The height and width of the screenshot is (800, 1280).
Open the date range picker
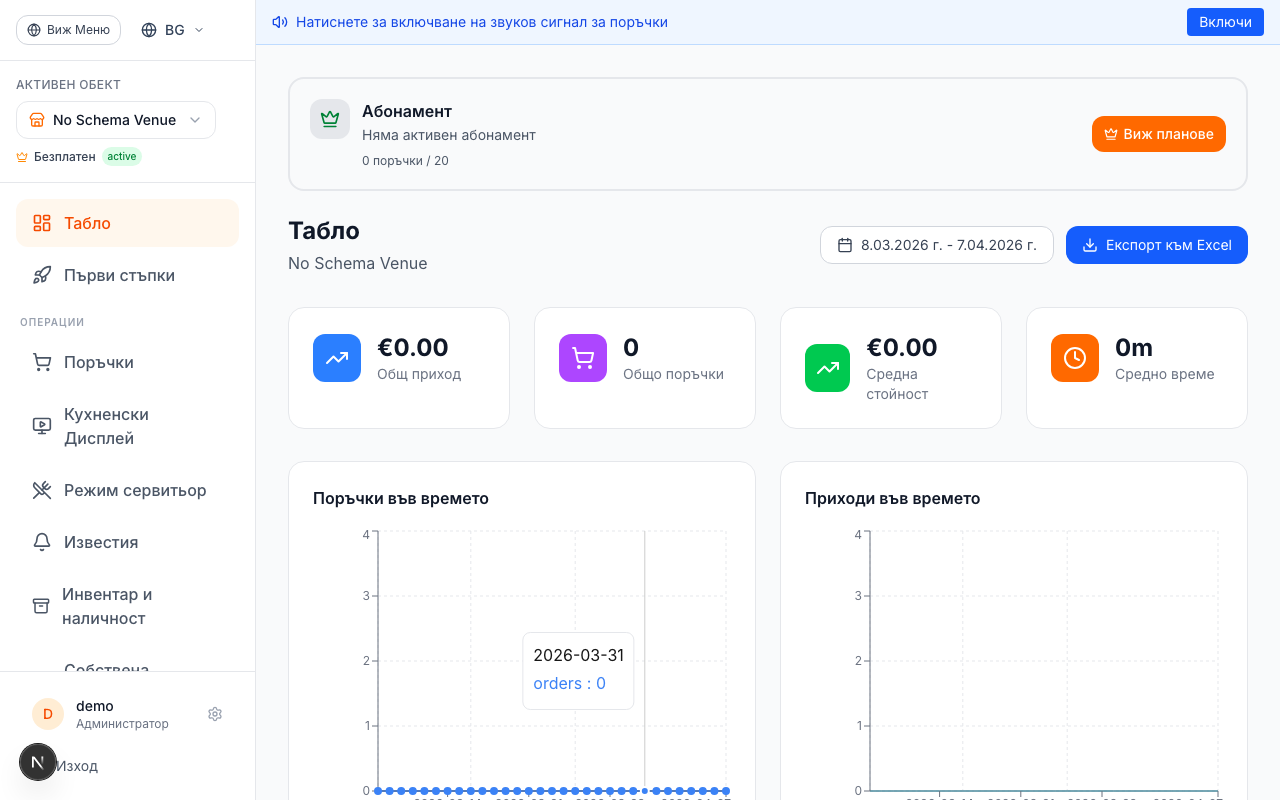pos(937,245)
